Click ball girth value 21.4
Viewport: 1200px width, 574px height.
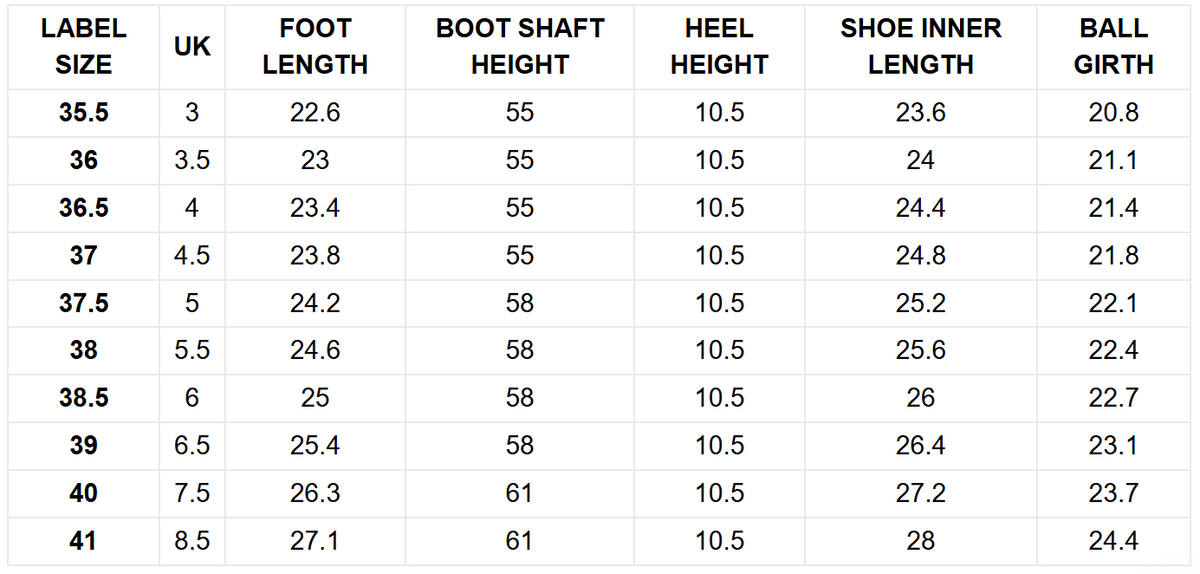1113,208
